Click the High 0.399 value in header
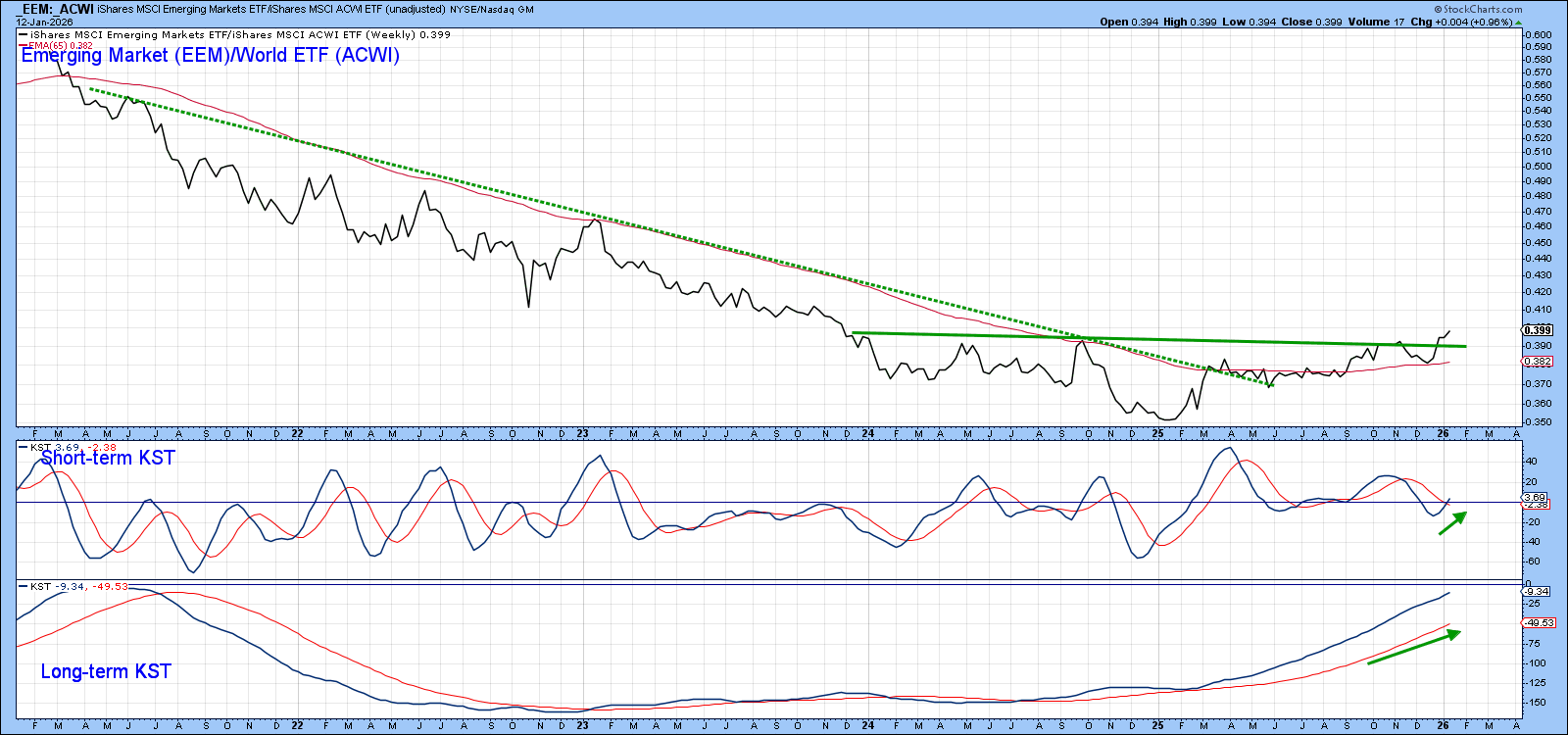Viewport: 1568px width, 735px height. click(1190, 22)
